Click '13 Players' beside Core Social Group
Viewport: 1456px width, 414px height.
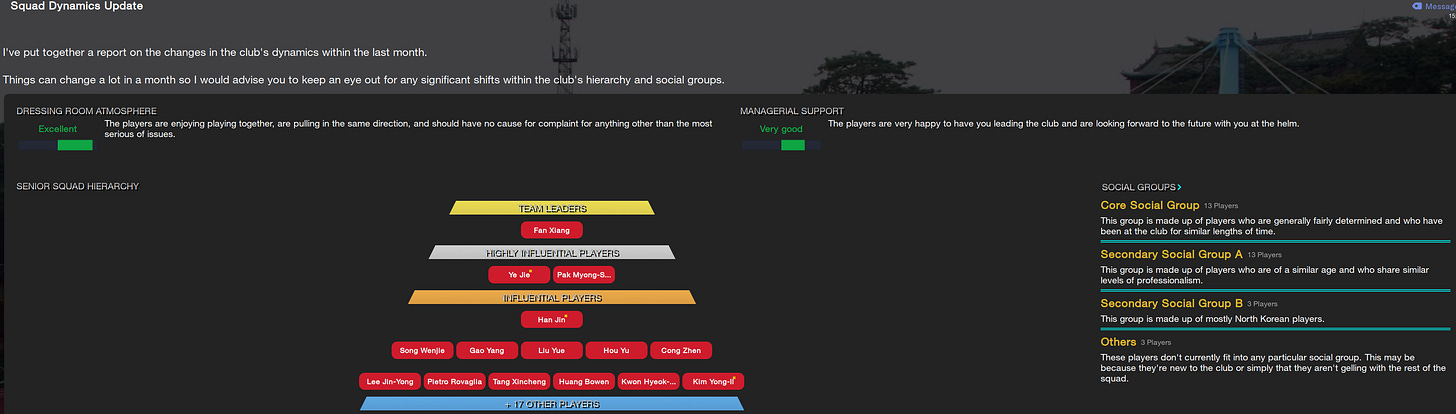(1221, 206)
